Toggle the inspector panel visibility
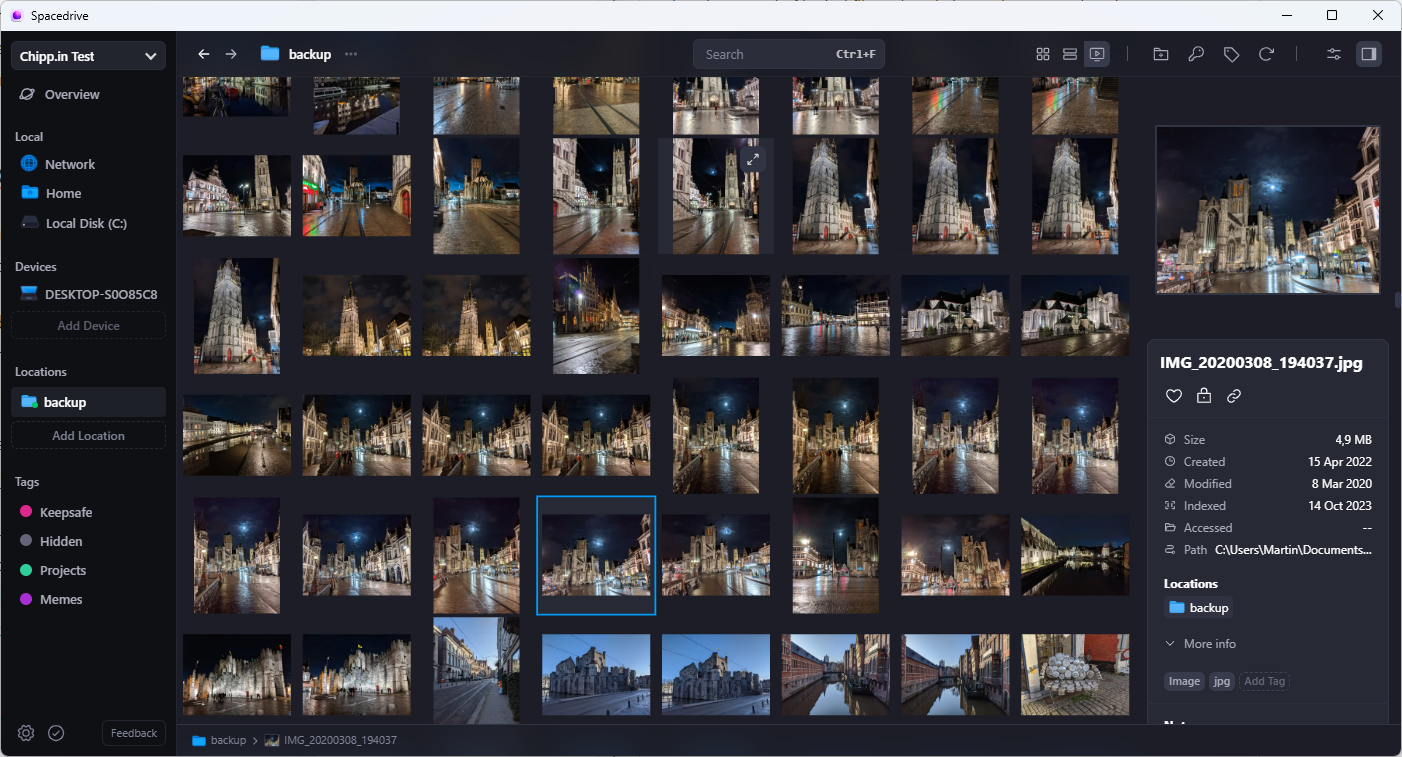This screenshot has height=757, width=1402. click(1368, 54)
